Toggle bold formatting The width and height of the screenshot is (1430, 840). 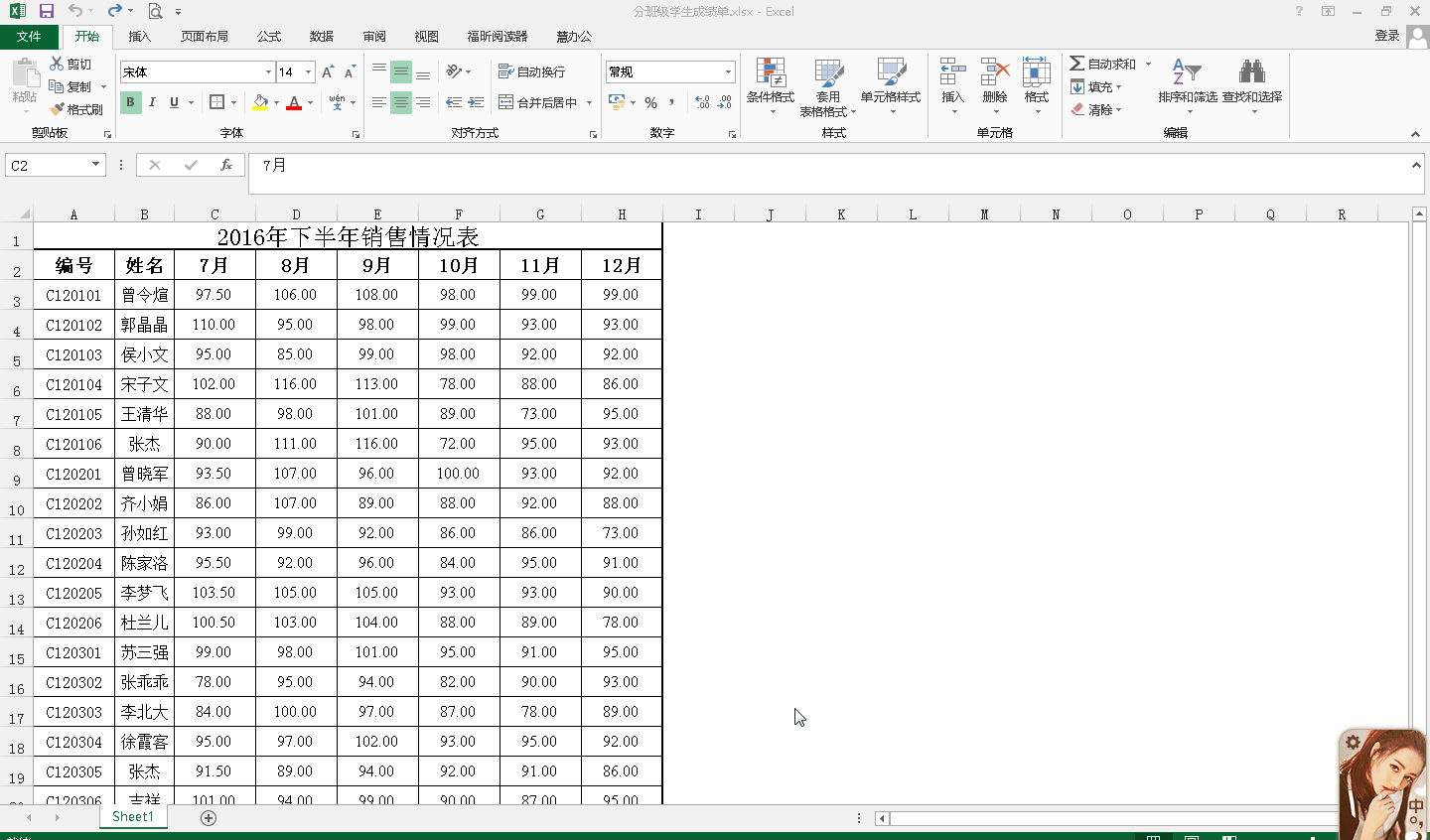point(130,102)
